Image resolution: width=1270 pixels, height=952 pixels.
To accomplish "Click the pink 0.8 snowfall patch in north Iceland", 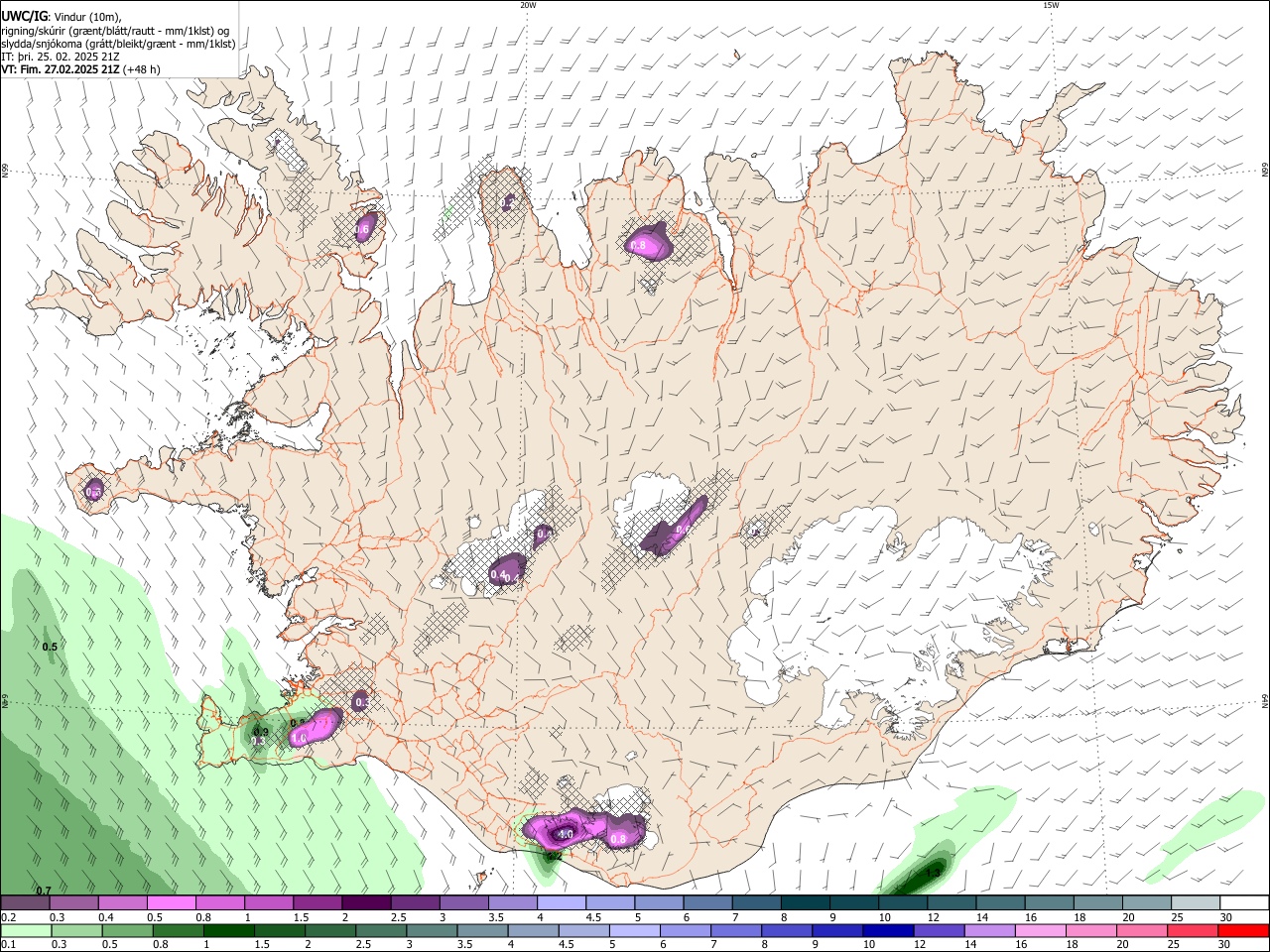I will (647, 244).
